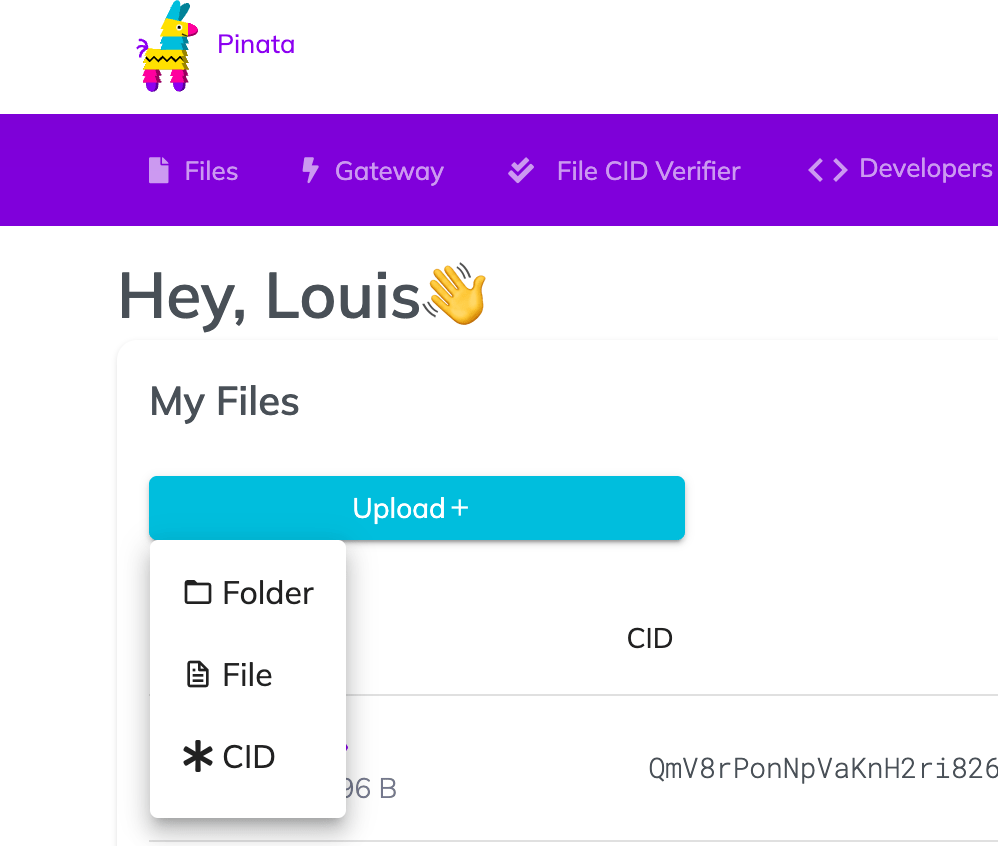Click the Pinata brand name link
The height and width of the screenshot is (846, 998).
pyautogui.click(x=256, y=45)
